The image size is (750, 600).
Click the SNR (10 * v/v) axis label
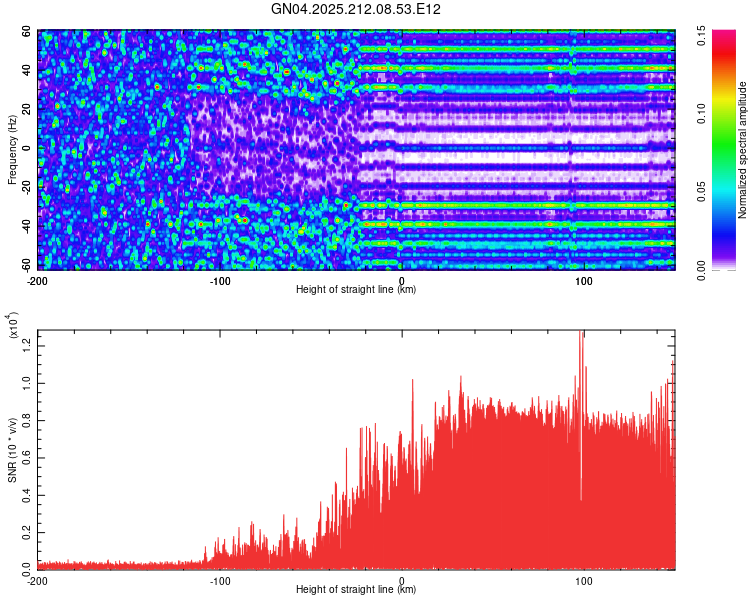[11, 450]
